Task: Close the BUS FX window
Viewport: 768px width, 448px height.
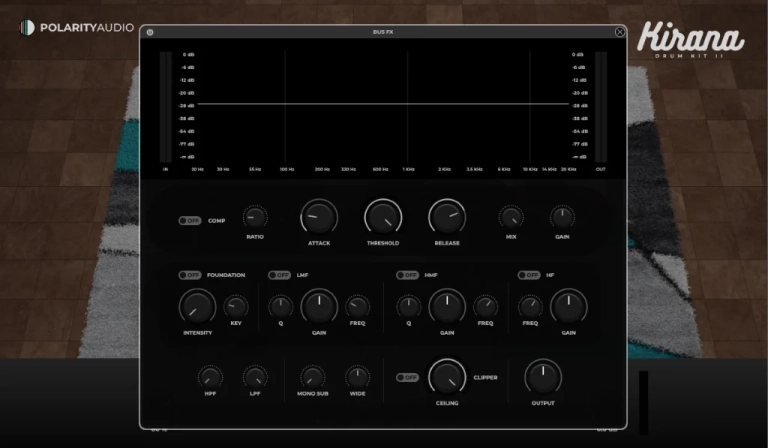Action: click(620, 32)
